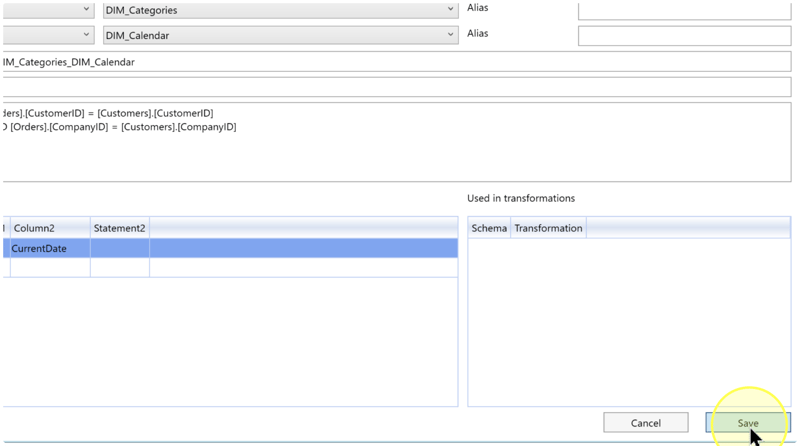The height and width of the screenshot is (446, 800).
Task: Click the Save button
Action: (747, 423)
